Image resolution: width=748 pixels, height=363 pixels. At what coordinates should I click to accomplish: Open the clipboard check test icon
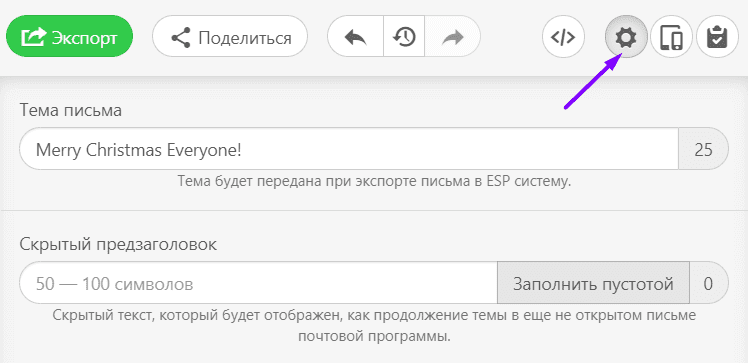pos(717,37)
